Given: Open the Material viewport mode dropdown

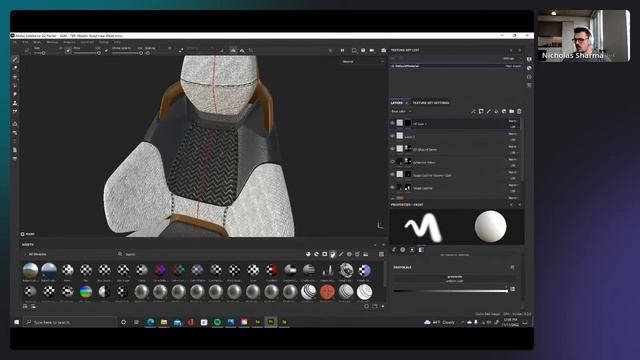Looking at the screenshot, I should (x=363, y=61).
